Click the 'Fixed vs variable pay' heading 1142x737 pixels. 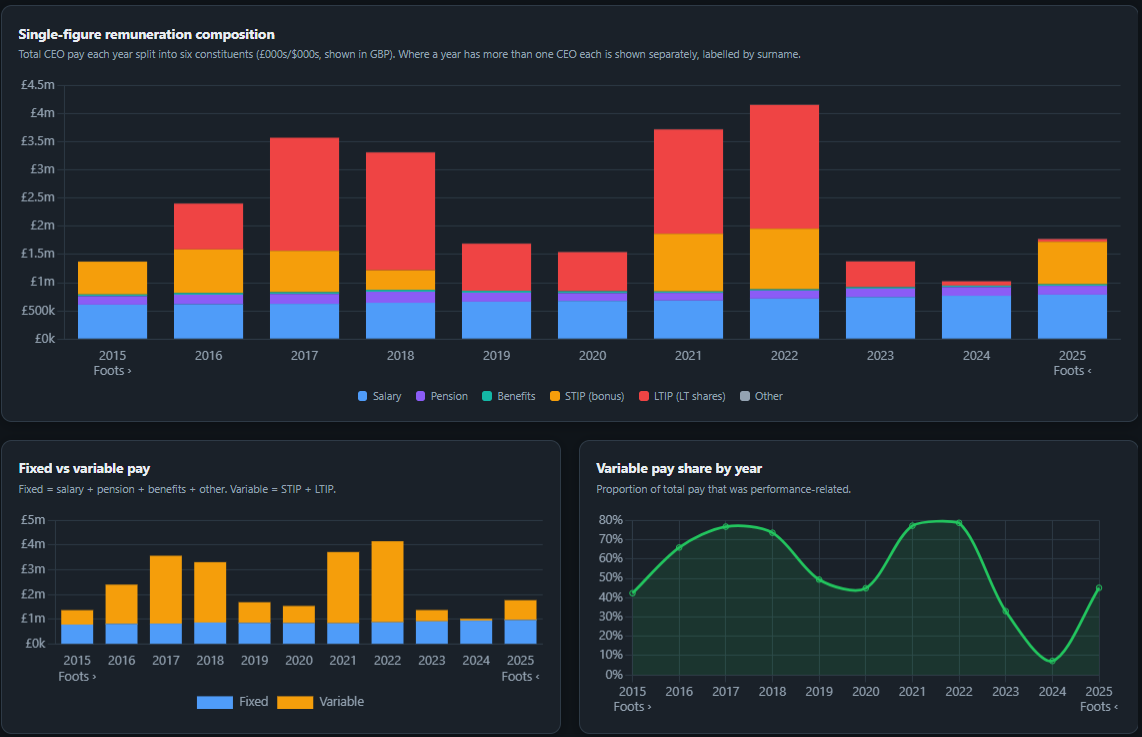pos(84,468)
